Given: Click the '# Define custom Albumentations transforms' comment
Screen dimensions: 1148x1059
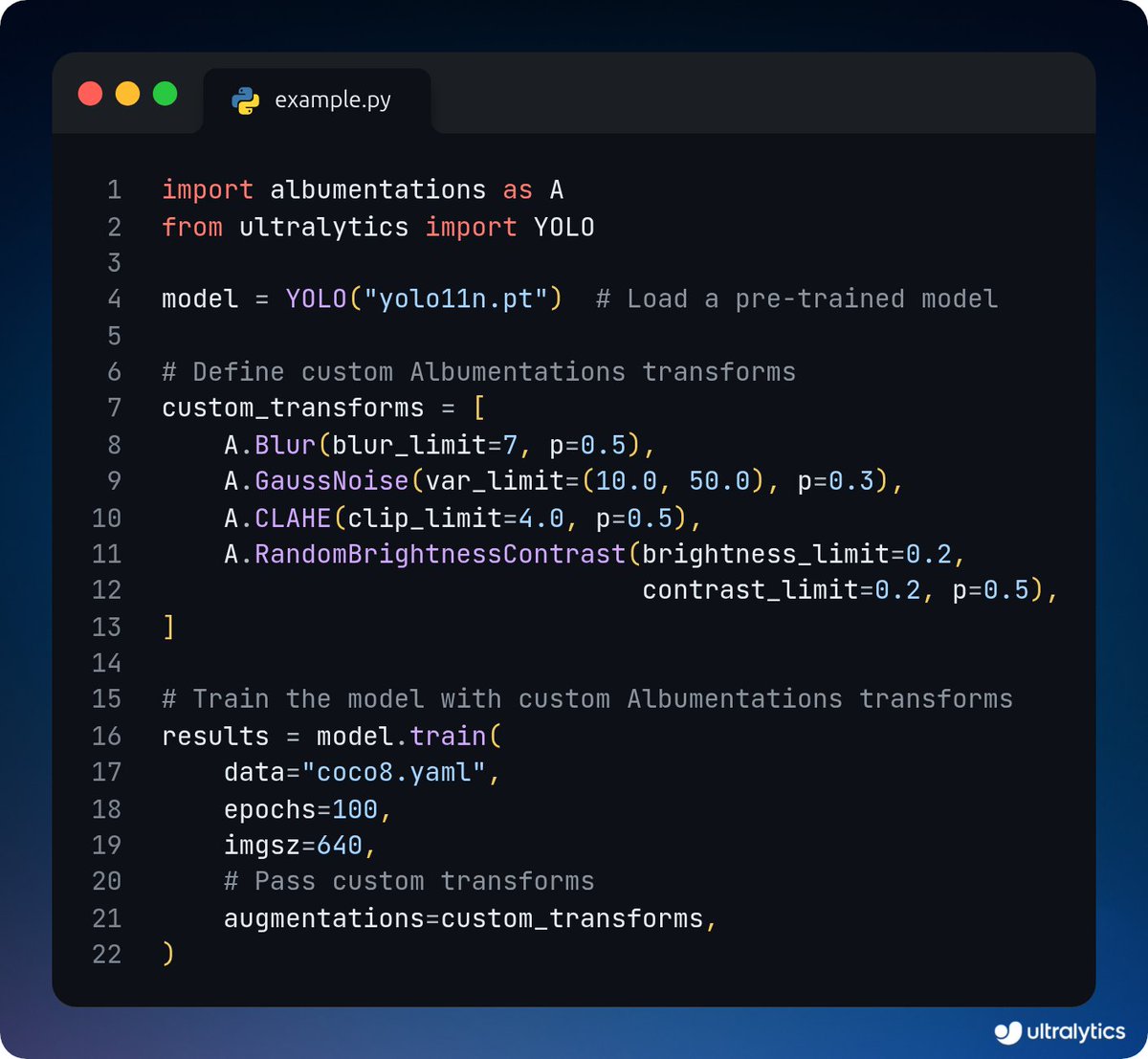Looking at the screenshot, I should (x=478, y=372).
